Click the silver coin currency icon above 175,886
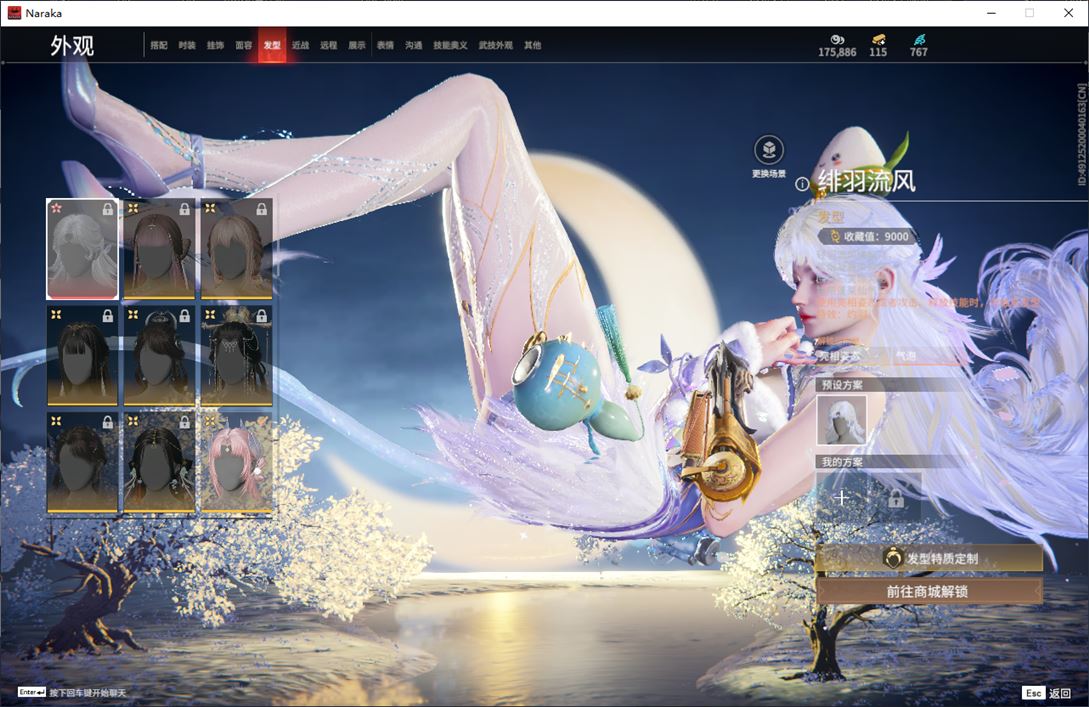 coord(838,40)
